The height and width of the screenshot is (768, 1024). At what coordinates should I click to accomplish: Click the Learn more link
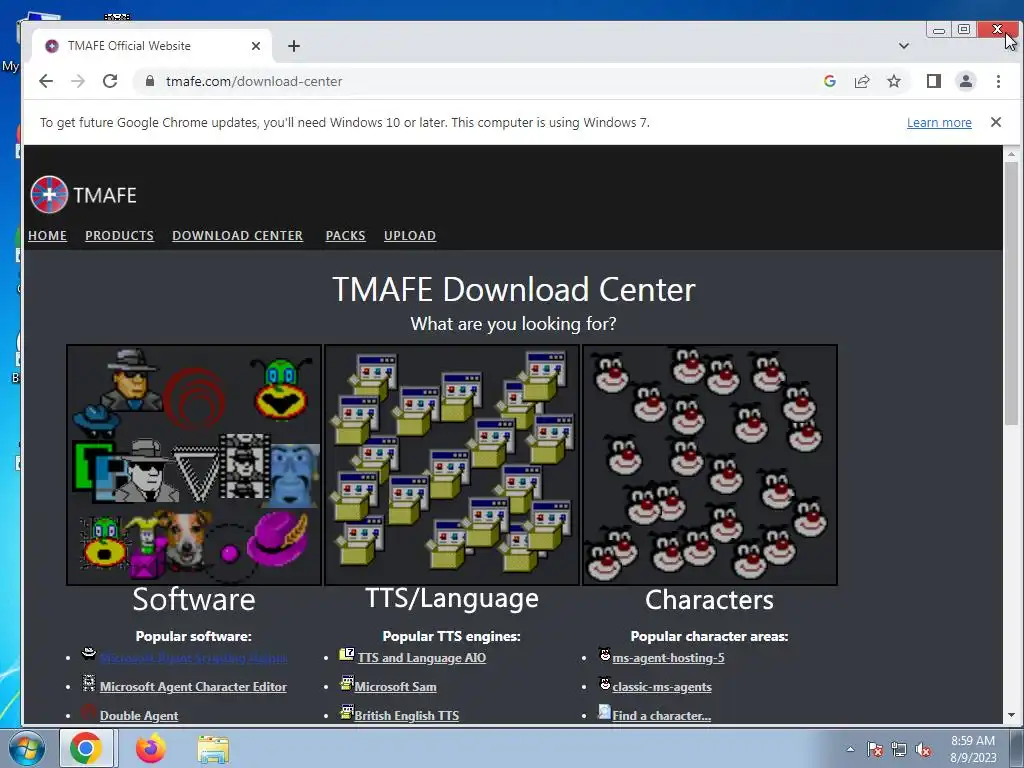click(939, 122)
